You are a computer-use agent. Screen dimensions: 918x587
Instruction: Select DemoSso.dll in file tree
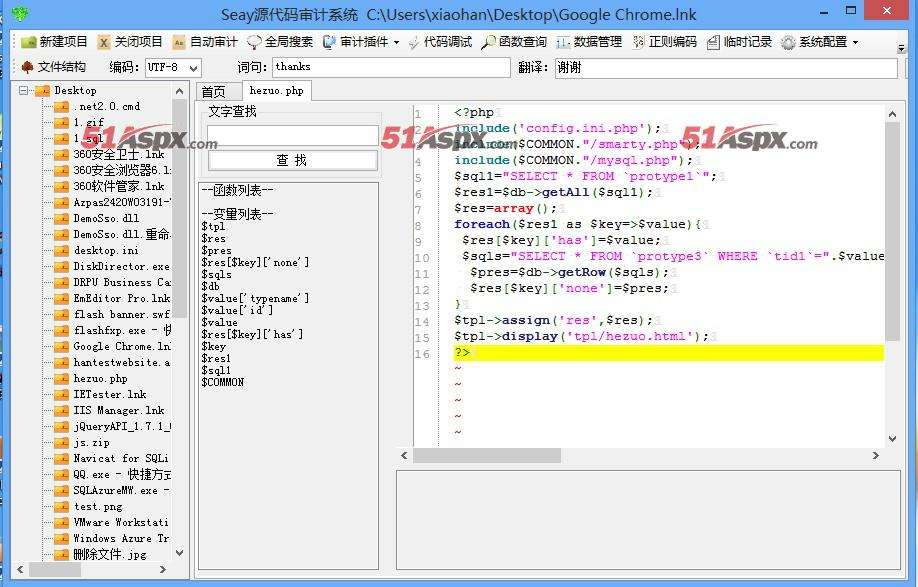point(107,218)
